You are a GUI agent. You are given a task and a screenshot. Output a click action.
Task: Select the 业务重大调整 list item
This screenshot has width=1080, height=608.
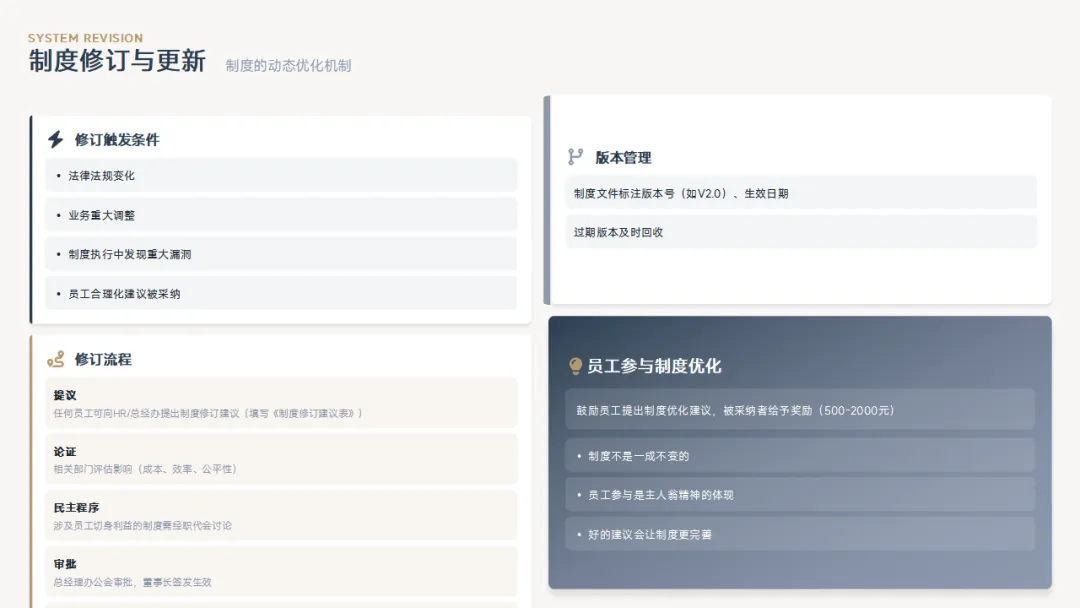pos(281,215)
